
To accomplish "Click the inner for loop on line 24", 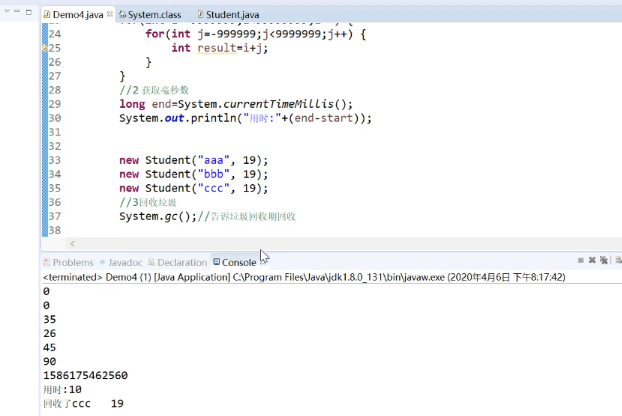I will [x=255, y=34].
